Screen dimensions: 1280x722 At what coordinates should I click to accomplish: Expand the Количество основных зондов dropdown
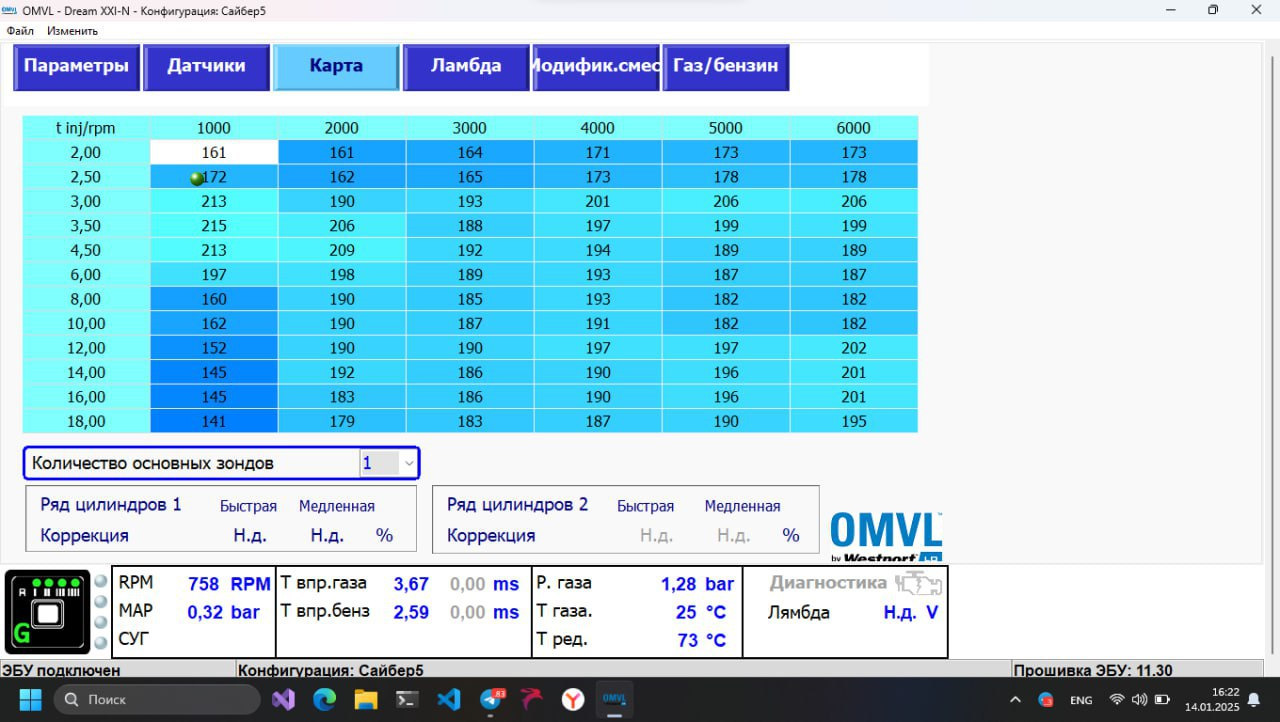(x=408, y=463)
